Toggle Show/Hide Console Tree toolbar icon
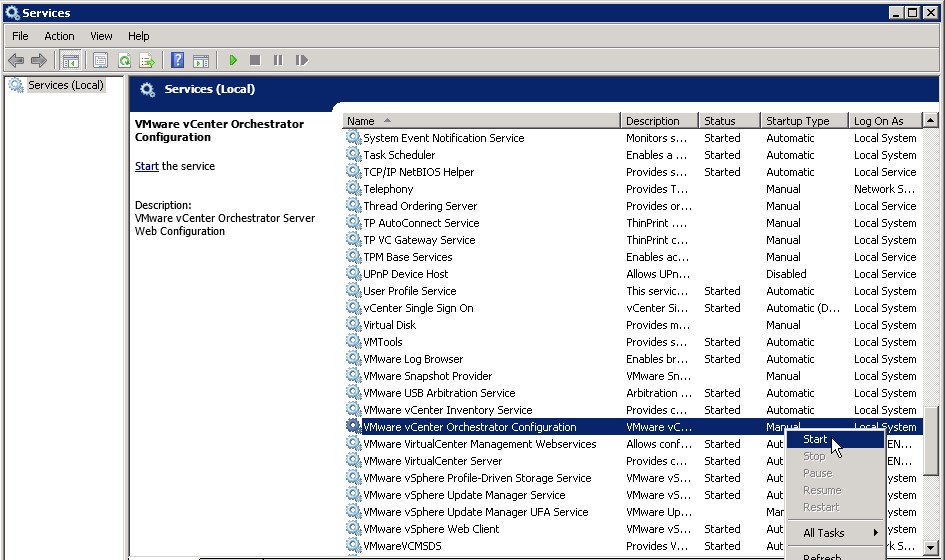Image resolution: width=945 pixels, height=560 pixels. point(71,60)
